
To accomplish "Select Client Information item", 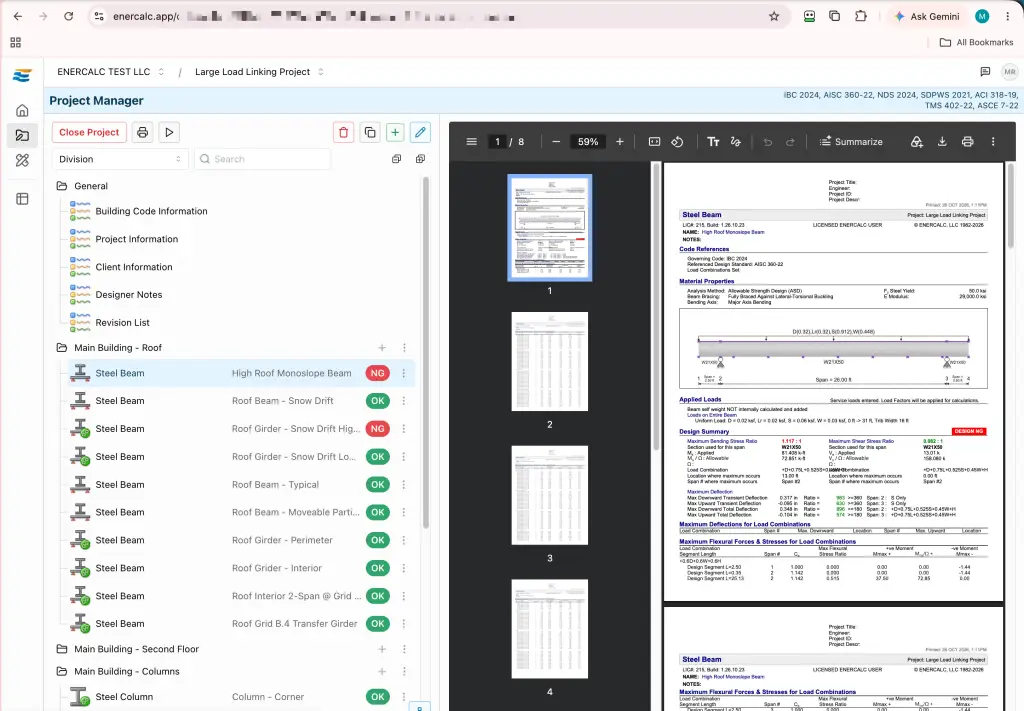I will pos(134,267).
